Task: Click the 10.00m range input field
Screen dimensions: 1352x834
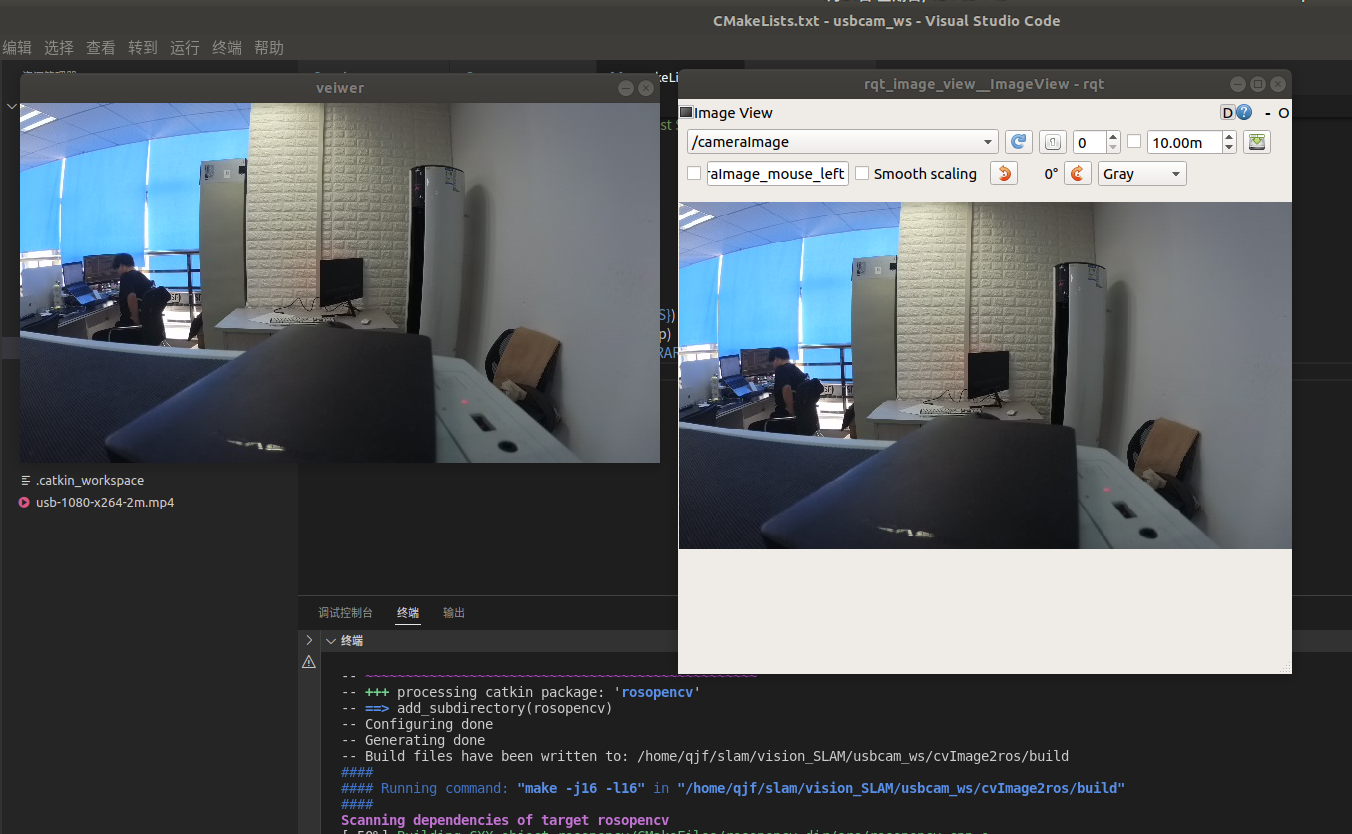Action: click(x=1185, y=142)
